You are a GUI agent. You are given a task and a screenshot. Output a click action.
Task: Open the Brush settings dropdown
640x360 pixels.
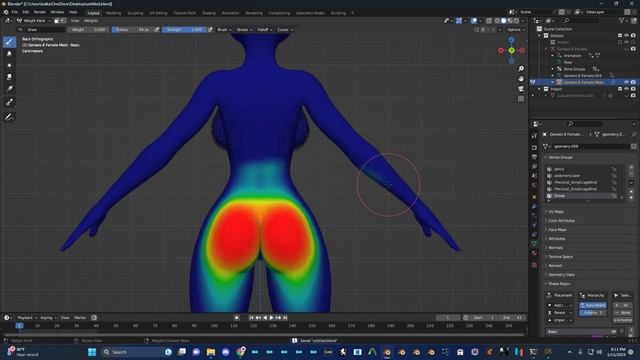pos(224,29)
